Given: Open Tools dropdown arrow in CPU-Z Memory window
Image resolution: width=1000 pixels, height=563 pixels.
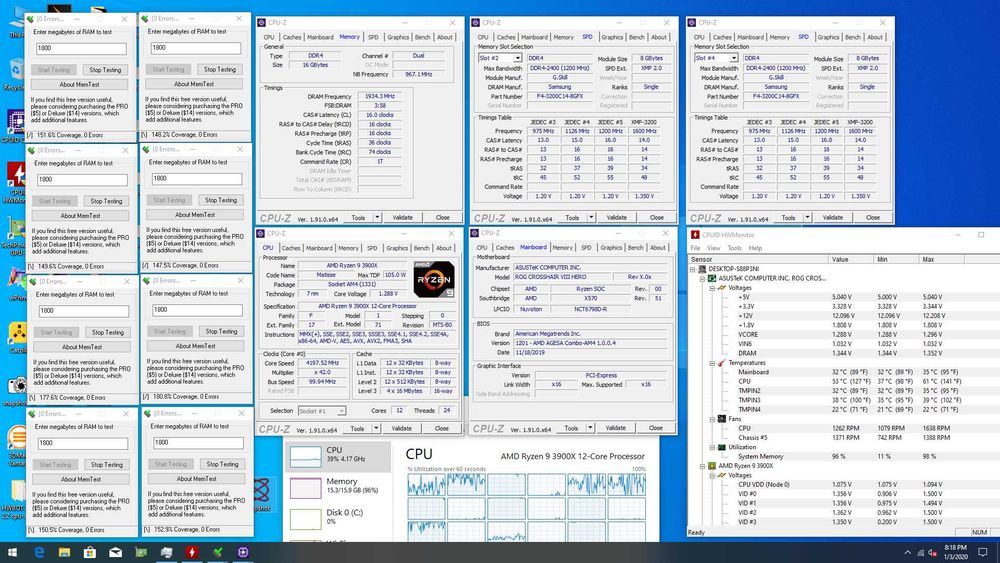Looking at the screenshot, I should 377,217.
